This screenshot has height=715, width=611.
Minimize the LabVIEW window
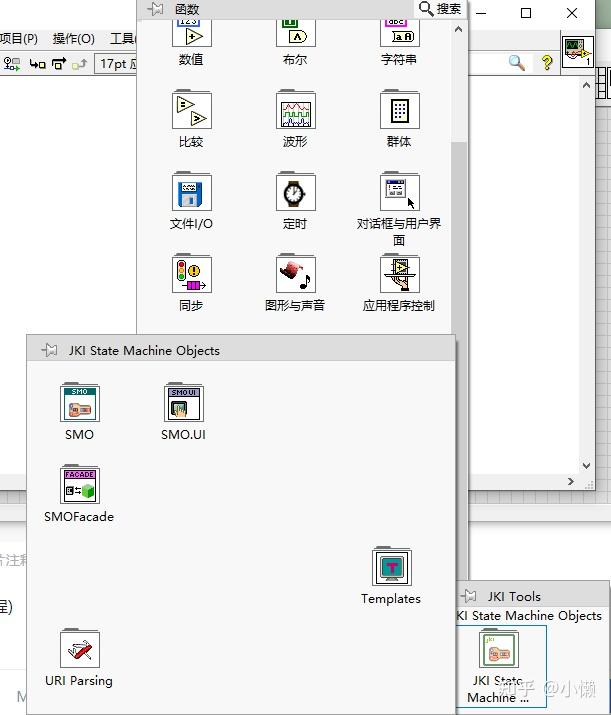(481, 13)
